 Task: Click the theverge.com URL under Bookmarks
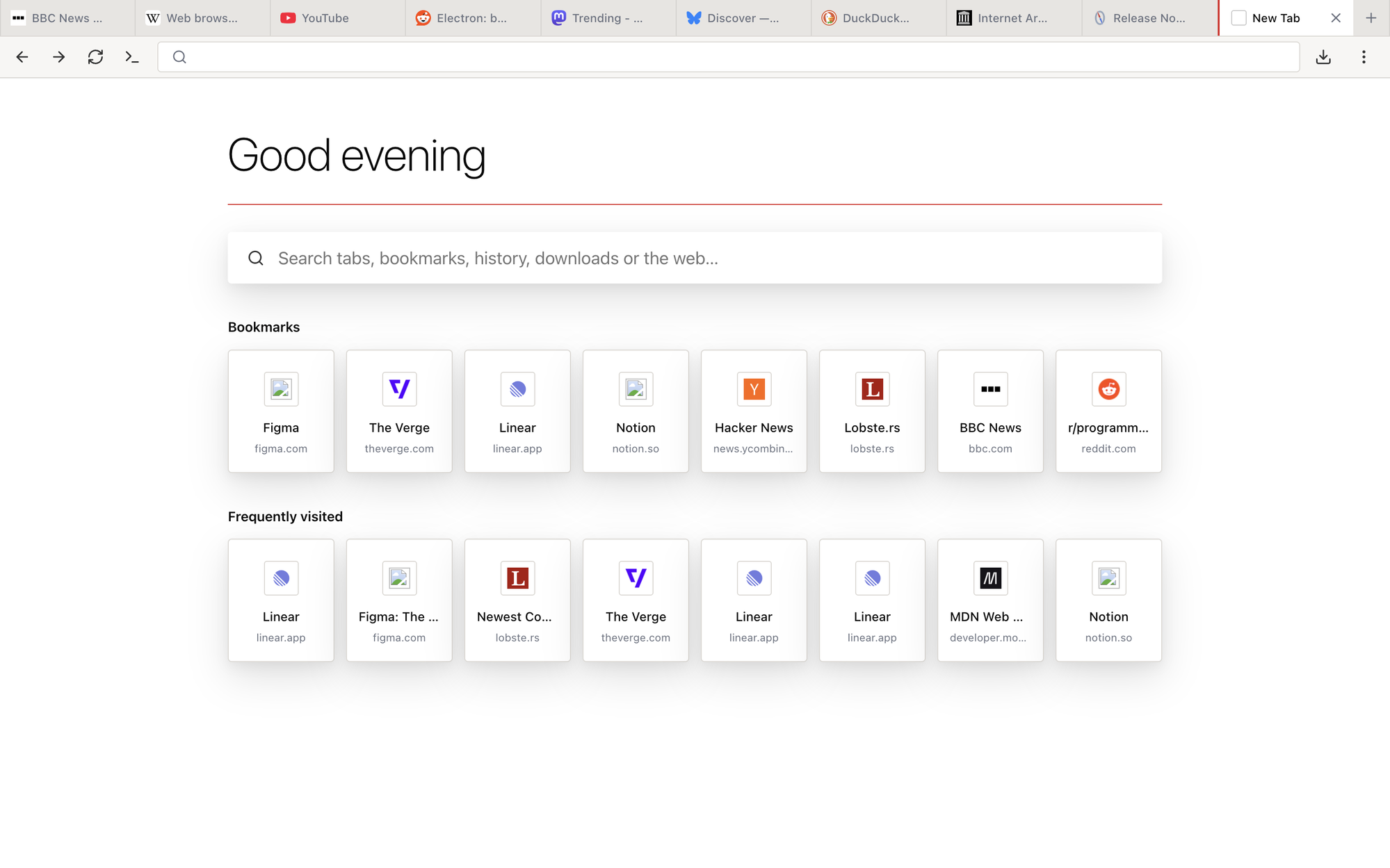coord(399,449)
